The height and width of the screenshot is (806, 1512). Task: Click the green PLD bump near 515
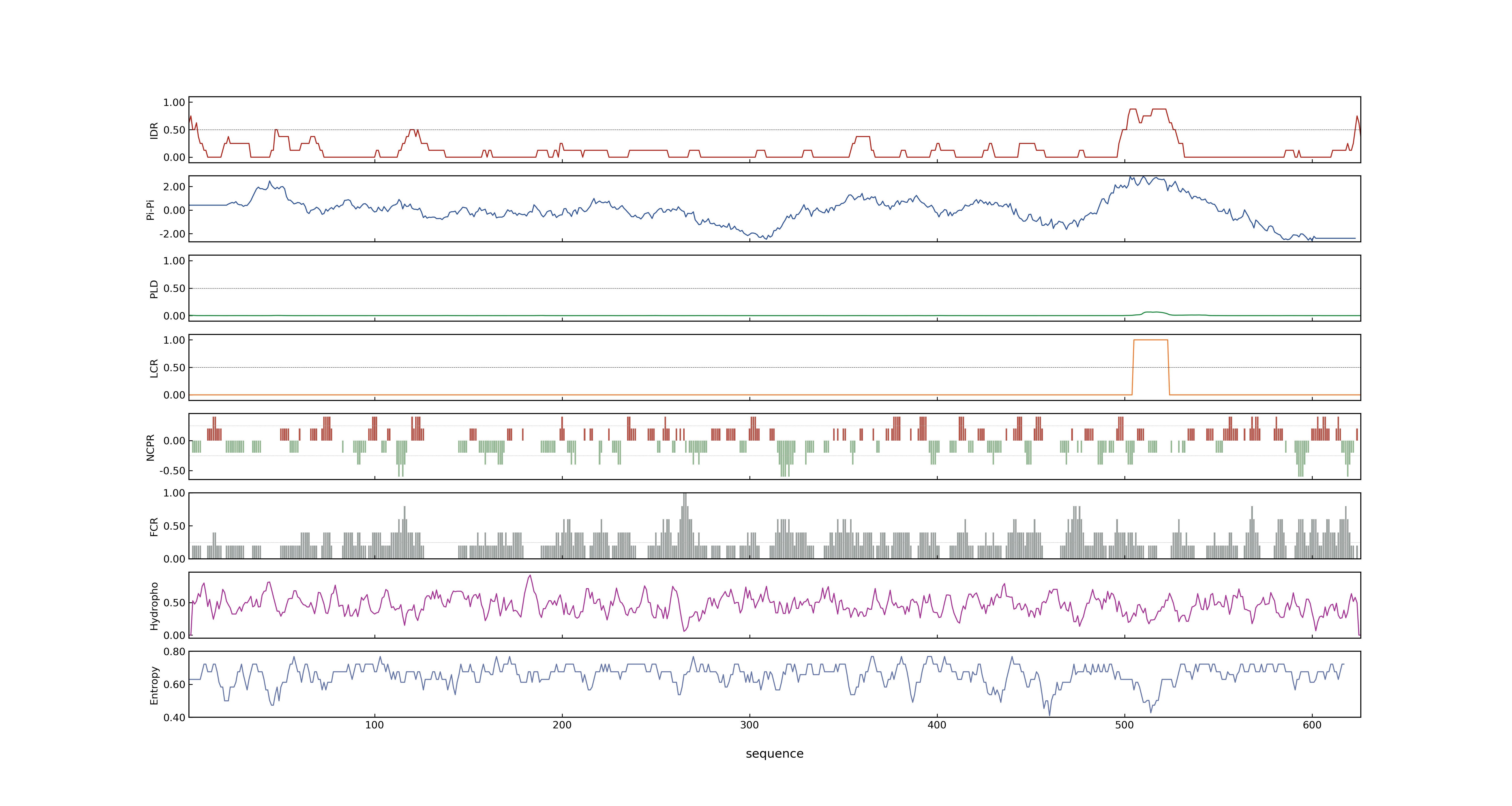pos(1154,312)
